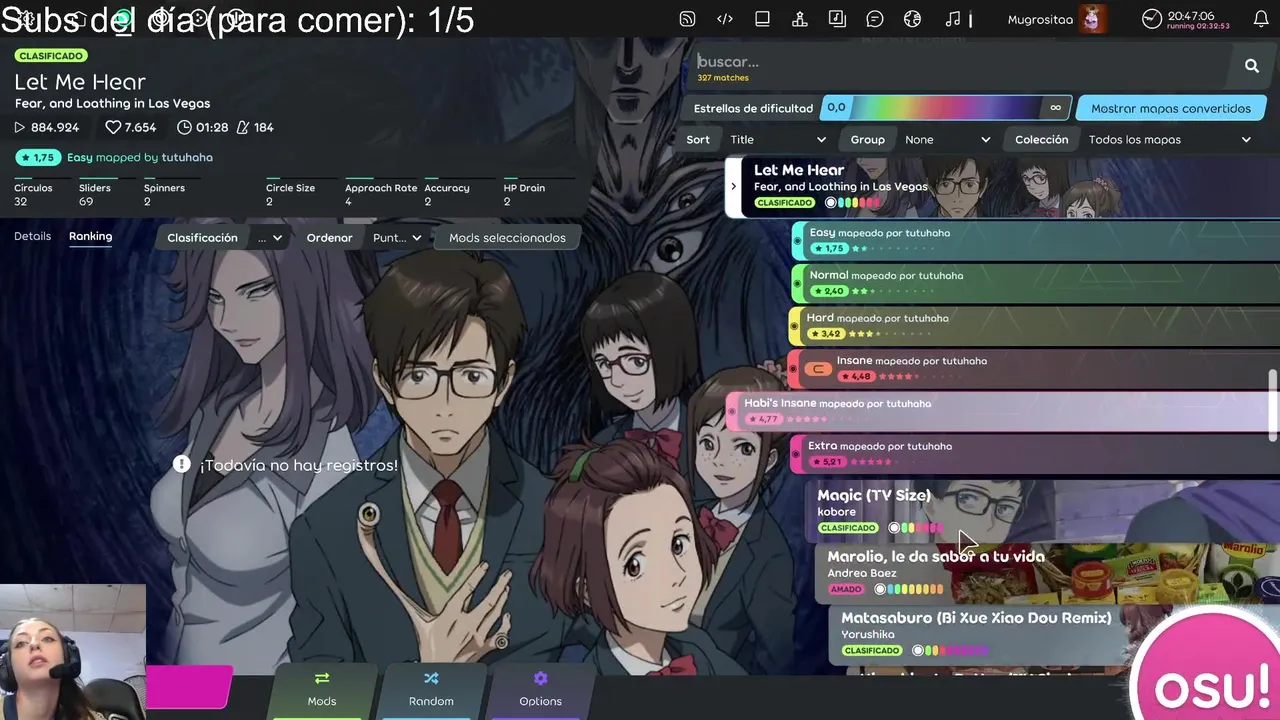Select the Habi's Insane difficulty panel
Image resolution: width=1280 pixels, height=720 pixels.
(1002, 412)
